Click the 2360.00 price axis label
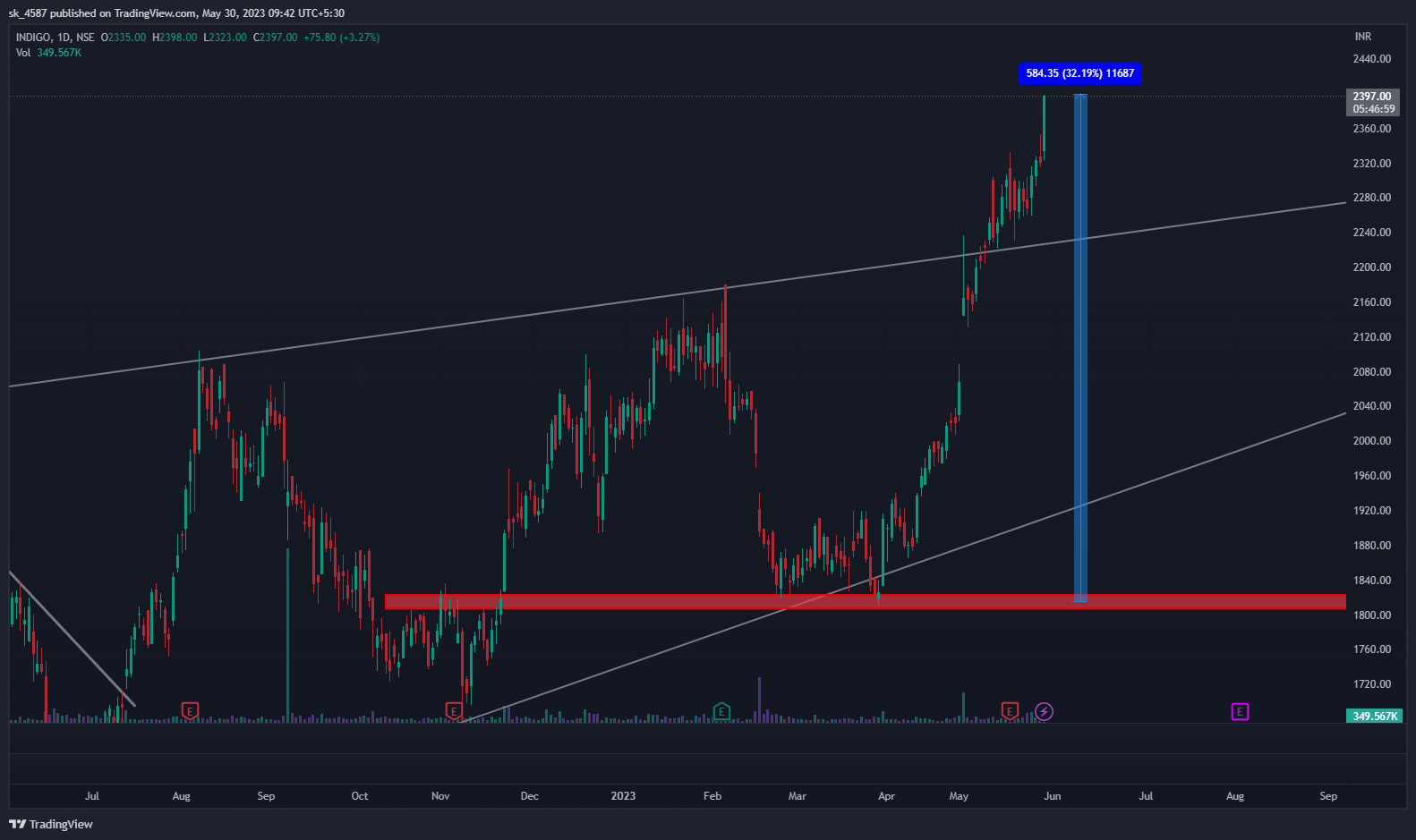 click(x=1372, y=129)
